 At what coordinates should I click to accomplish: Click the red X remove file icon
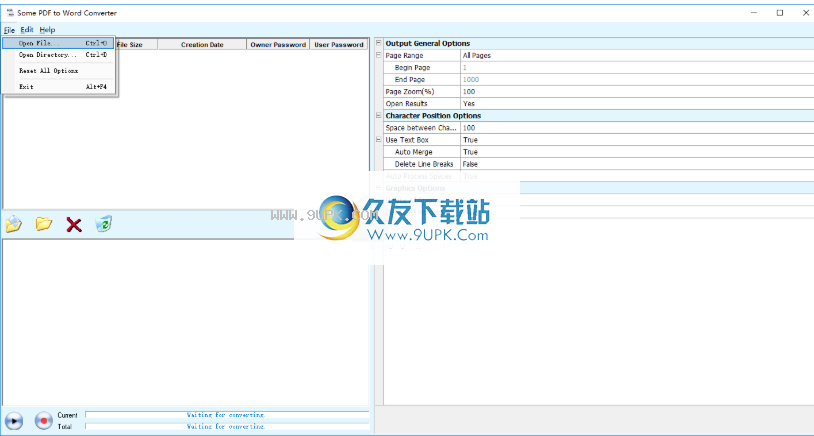(74, 225)
